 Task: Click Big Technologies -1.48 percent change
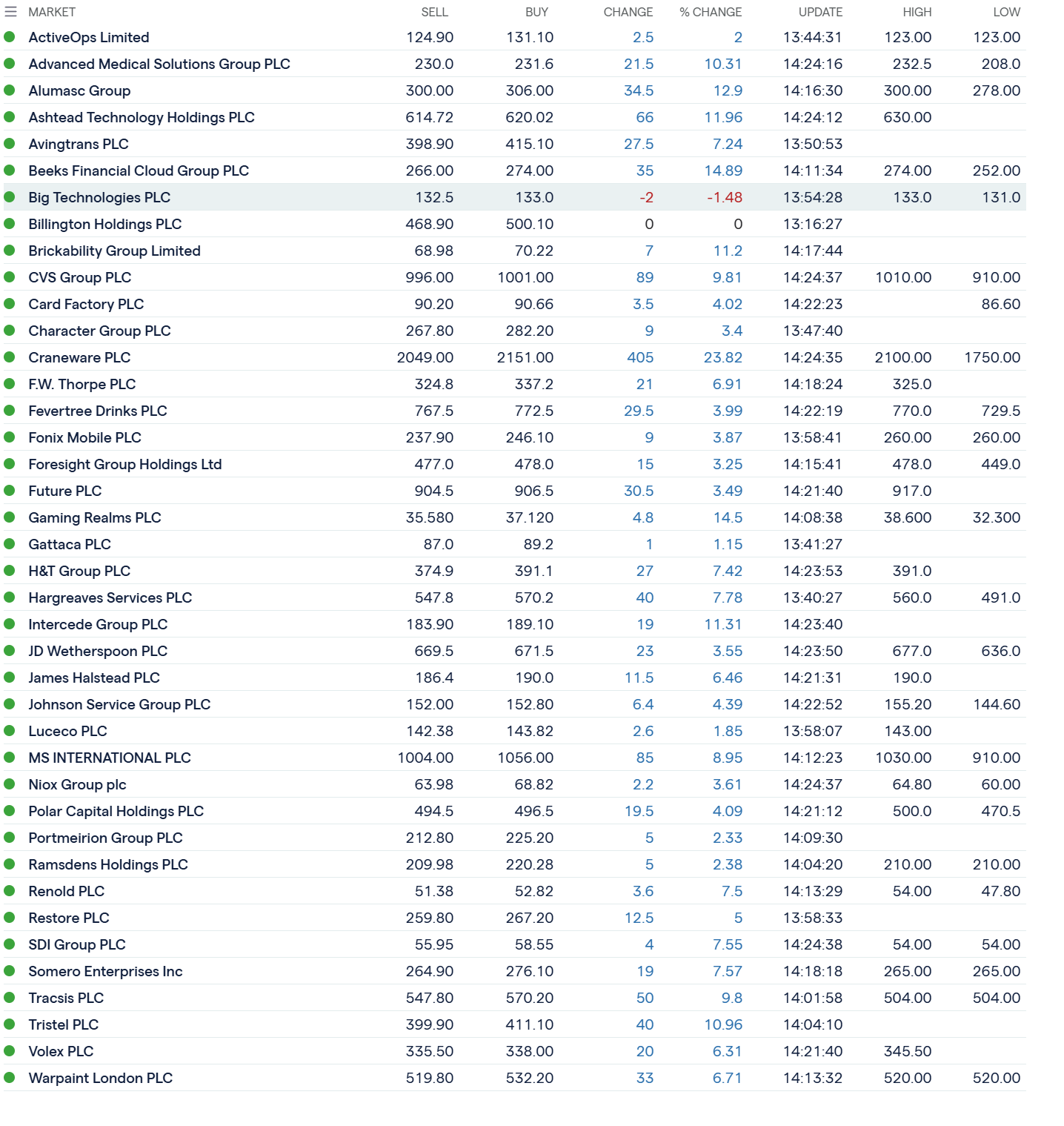pos(725,197)
